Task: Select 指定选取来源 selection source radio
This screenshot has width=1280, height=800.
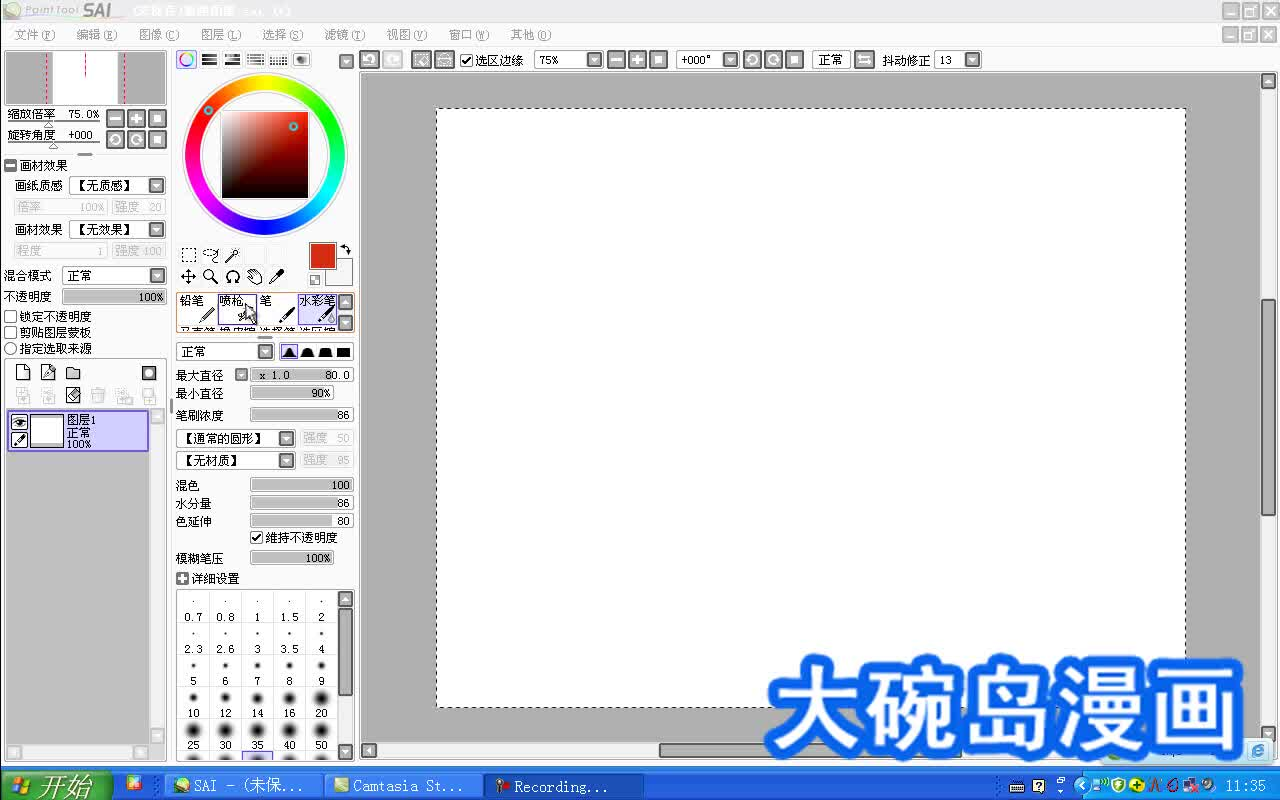Action: [x=11, y=349]
